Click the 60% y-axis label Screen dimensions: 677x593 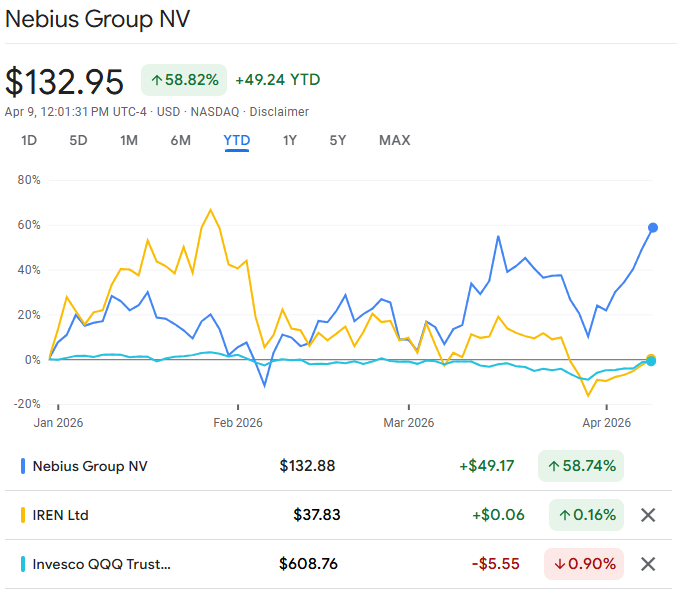pos(29,225)
